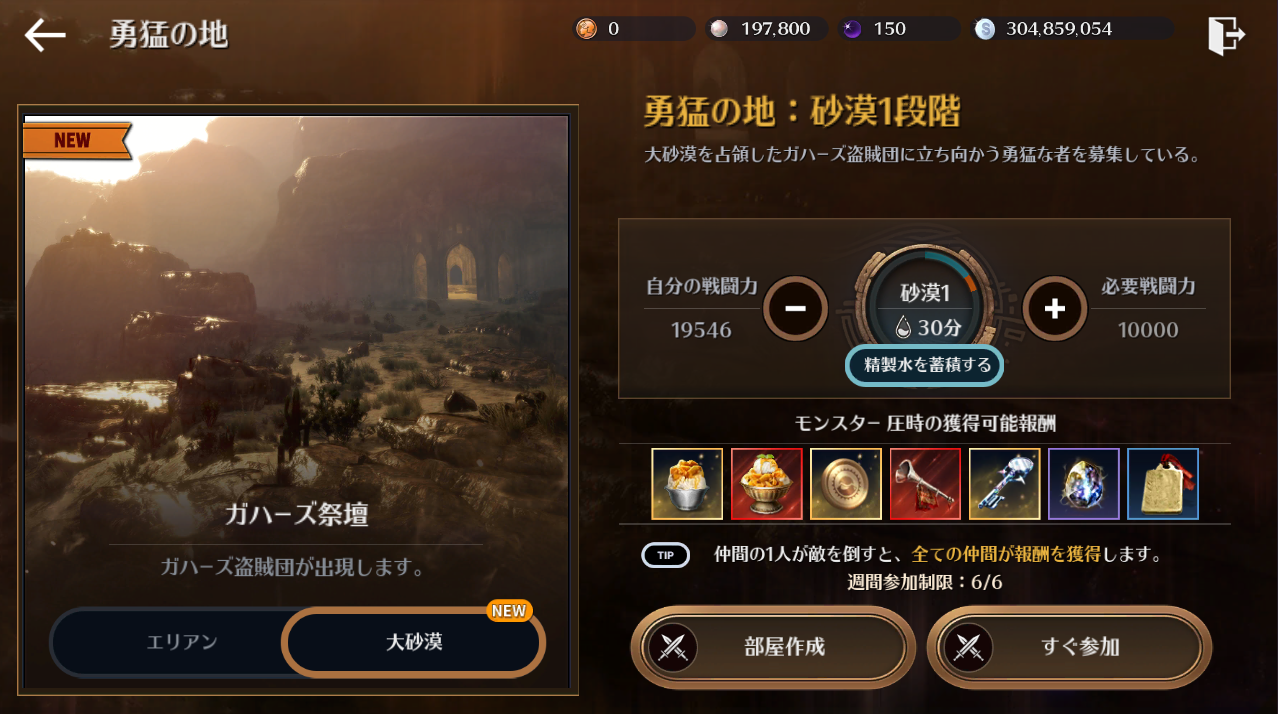
Task: Click the silver currency 304,859,054 counter
Action: [x=1072, y=29]
